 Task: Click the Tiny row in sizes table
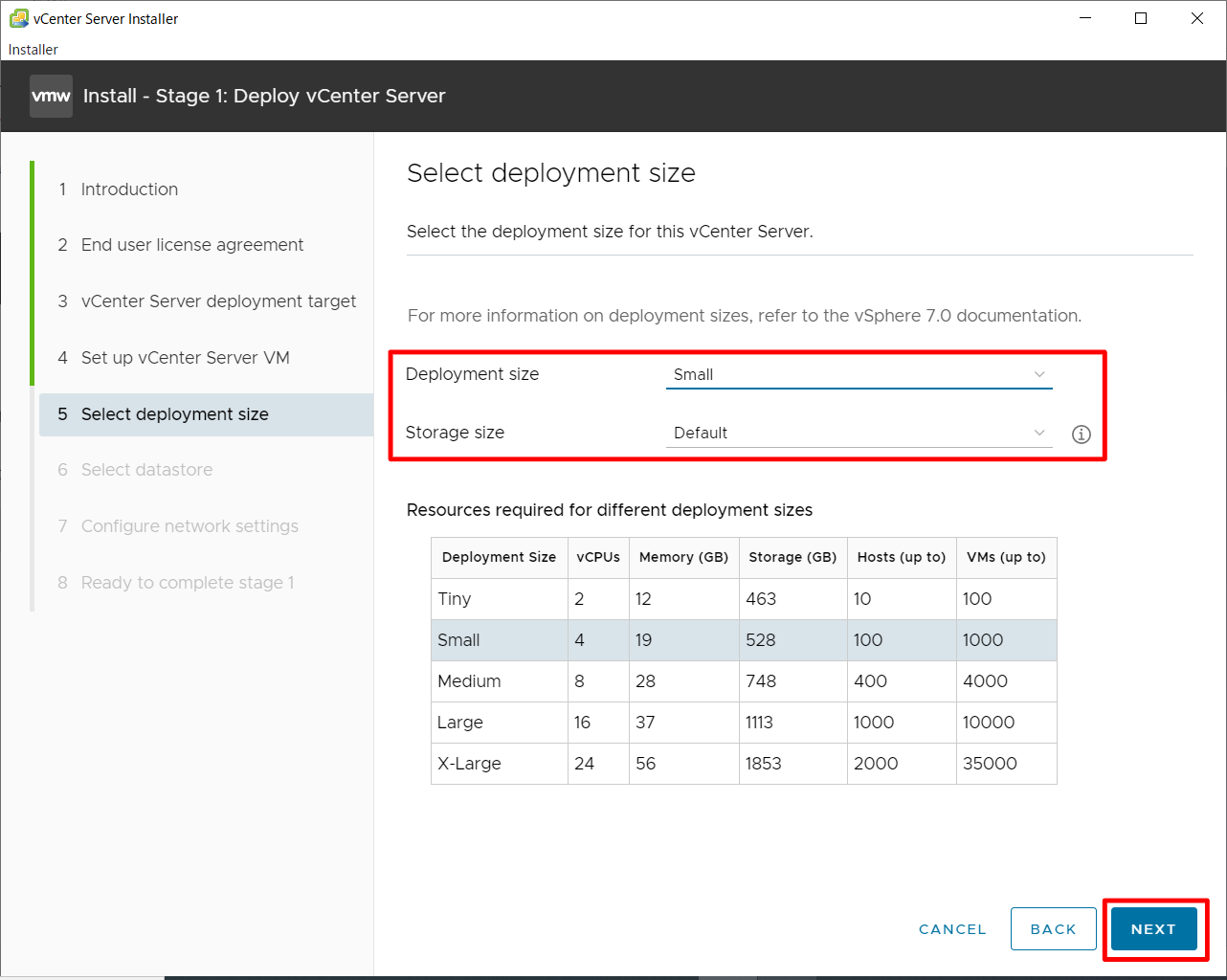(744, 599)
